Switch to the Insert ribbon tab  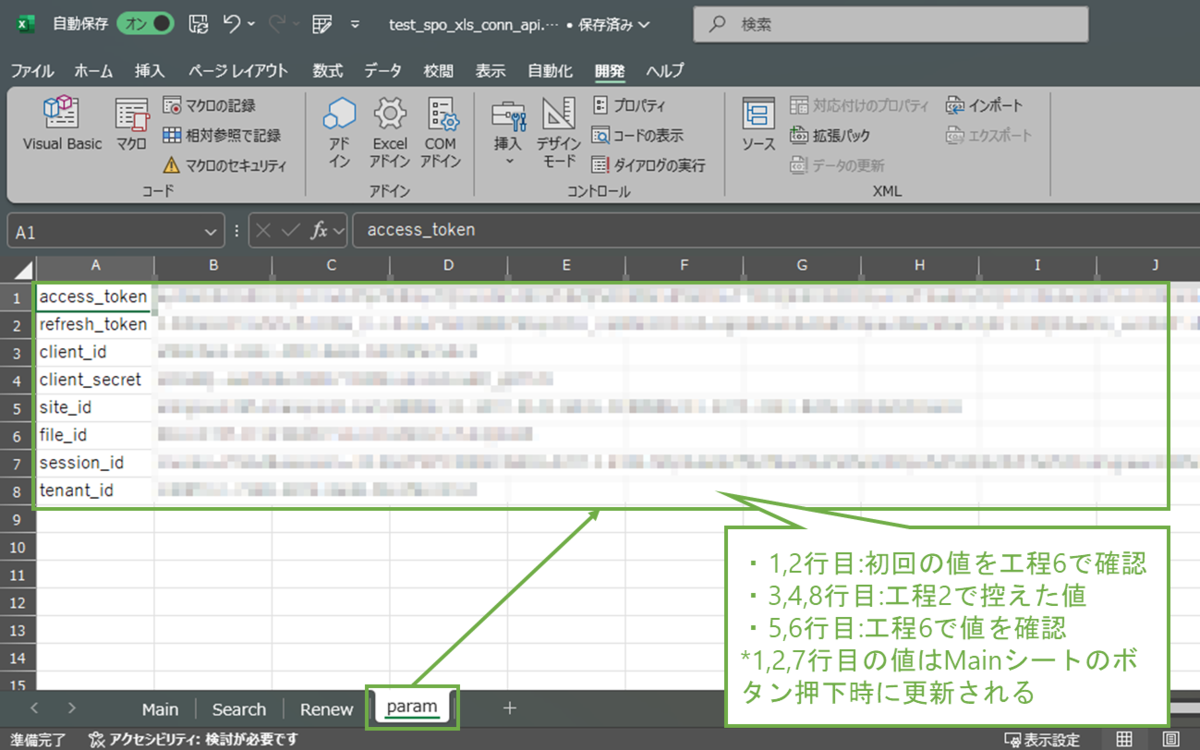pos(150,71)
